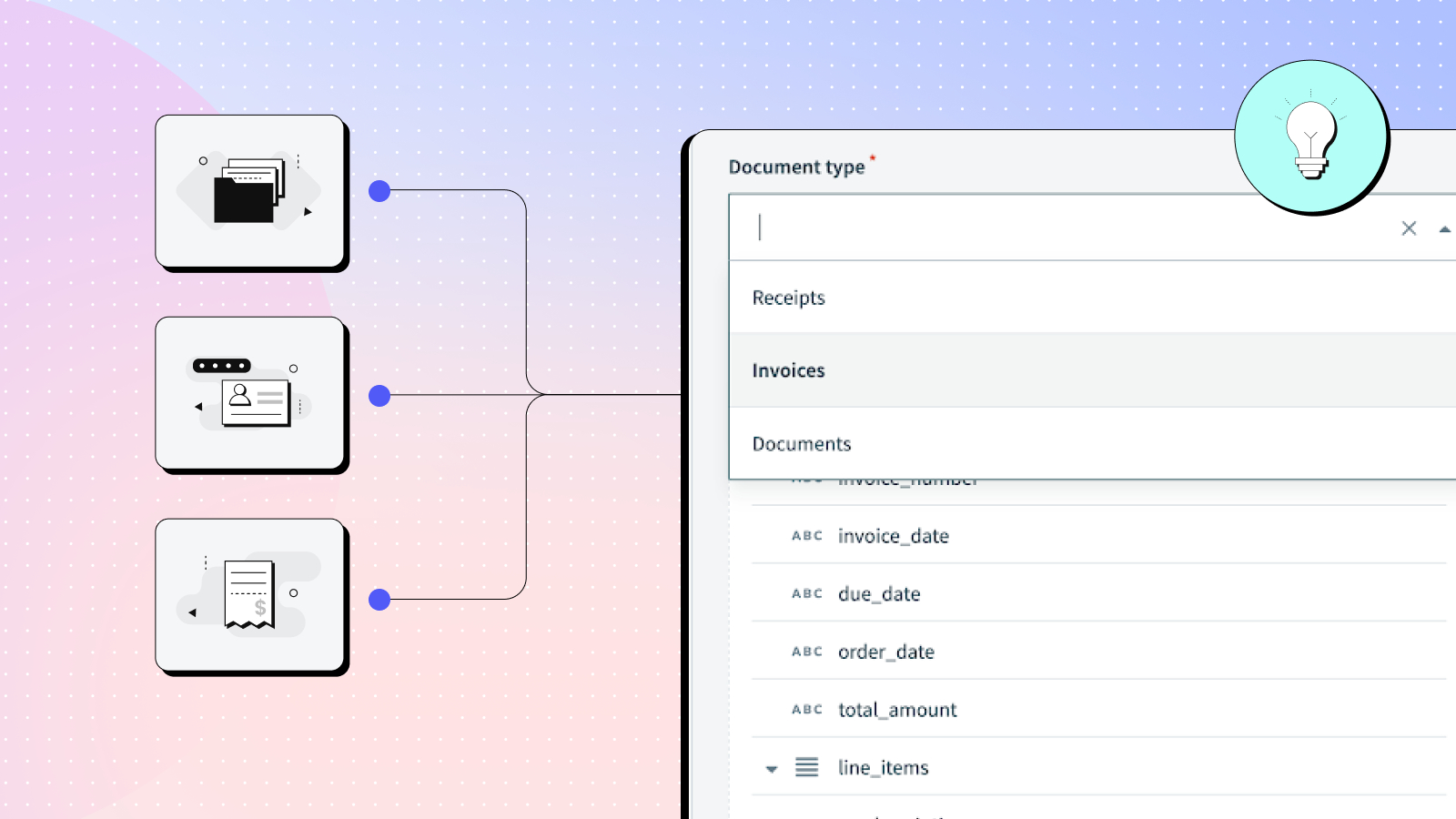The image size is (1456, 819).
Task: Collapse the line_items expander arrow
Action: 772,769
